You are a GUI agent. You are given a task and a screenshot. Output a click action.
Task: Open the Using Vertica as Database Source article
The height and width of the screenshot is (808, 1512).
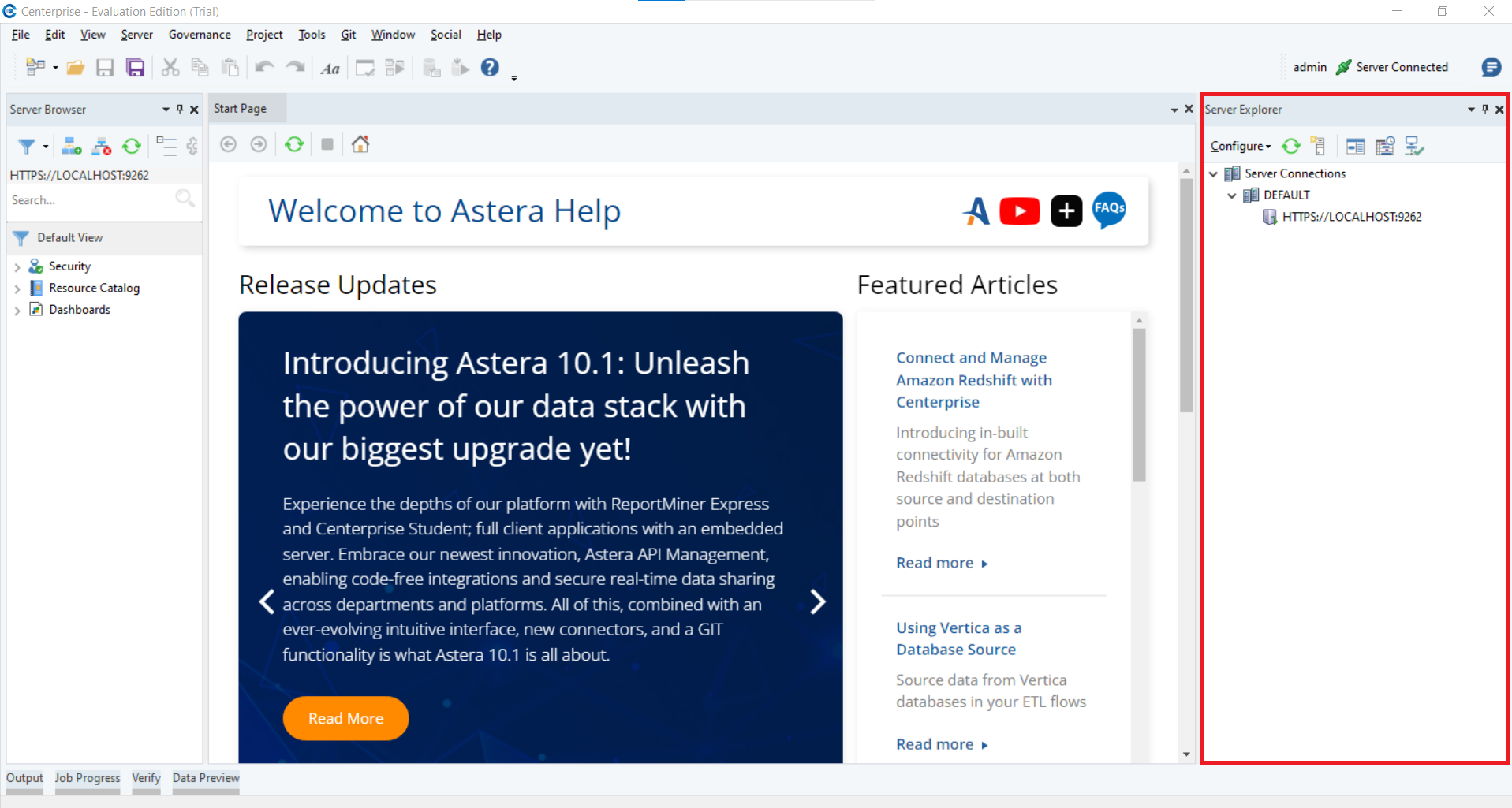(x=958, y=639)
